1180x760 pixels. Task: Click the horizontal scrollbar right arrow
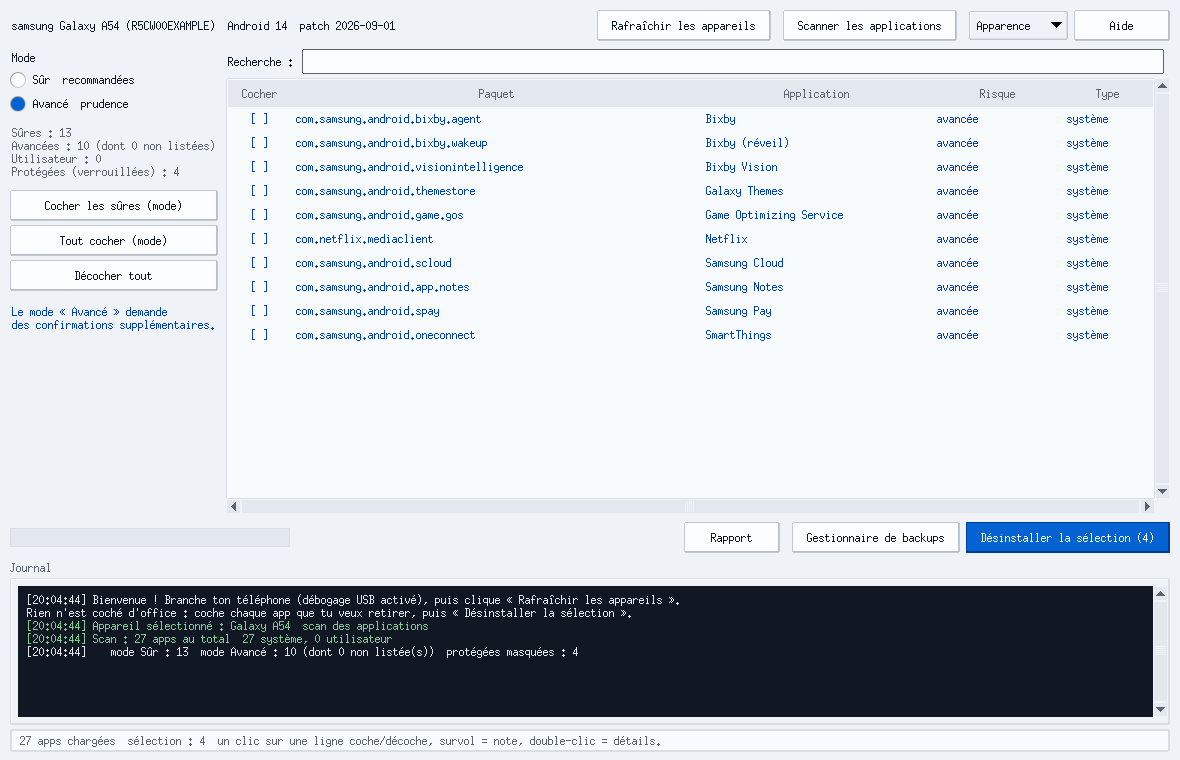1147,506
